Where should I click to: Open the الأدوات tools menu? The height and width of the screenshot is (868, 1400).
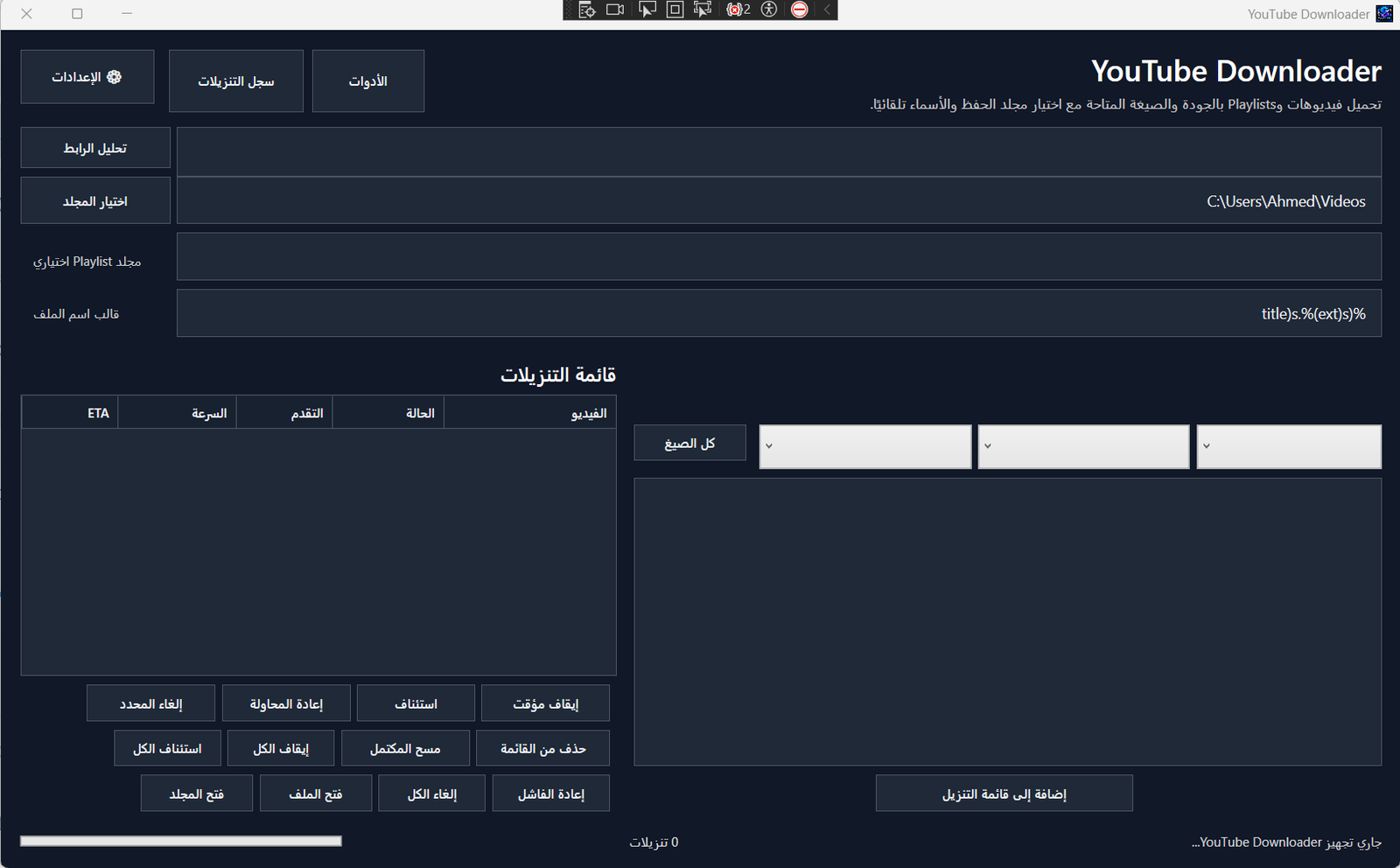(368, 80)
